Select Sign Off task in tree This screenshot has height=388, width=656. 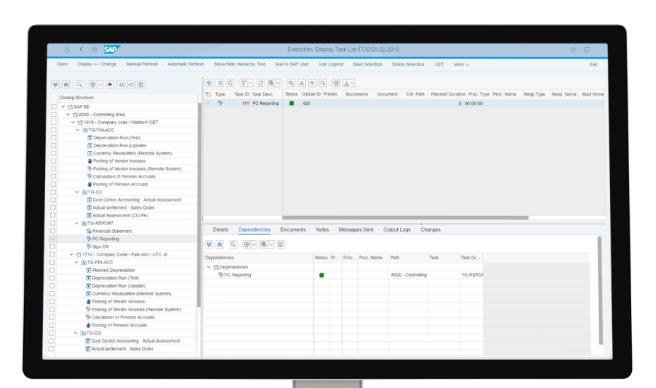(100, 247)
